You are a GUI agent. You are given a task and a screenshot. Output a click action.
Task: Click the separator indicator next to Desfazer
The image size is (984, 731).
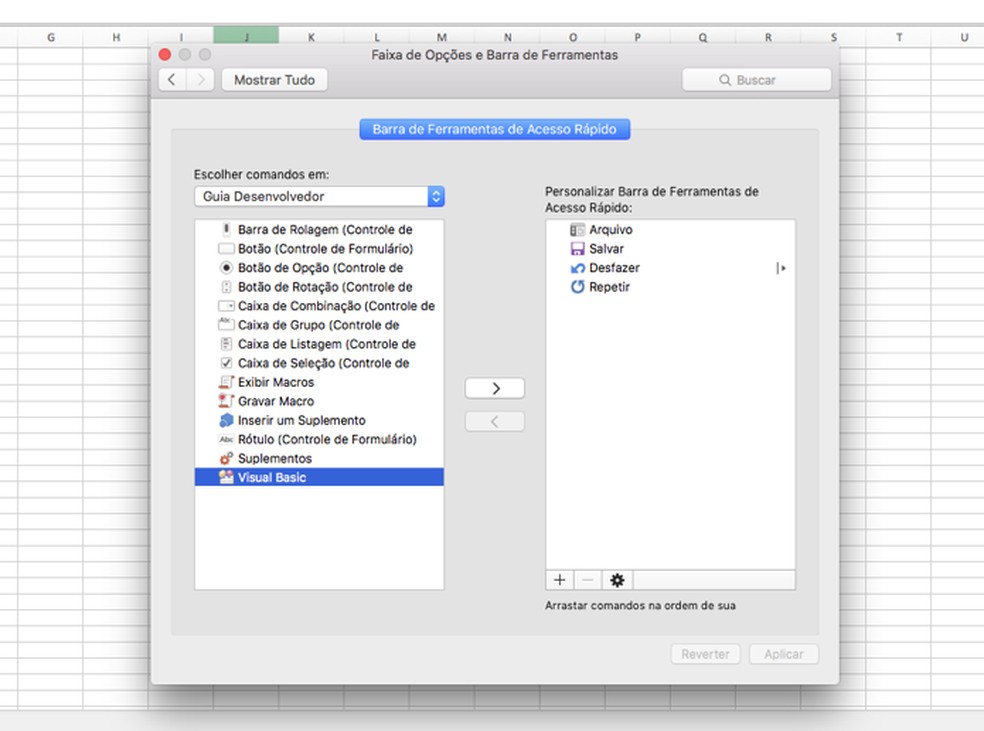coord(781,268)
